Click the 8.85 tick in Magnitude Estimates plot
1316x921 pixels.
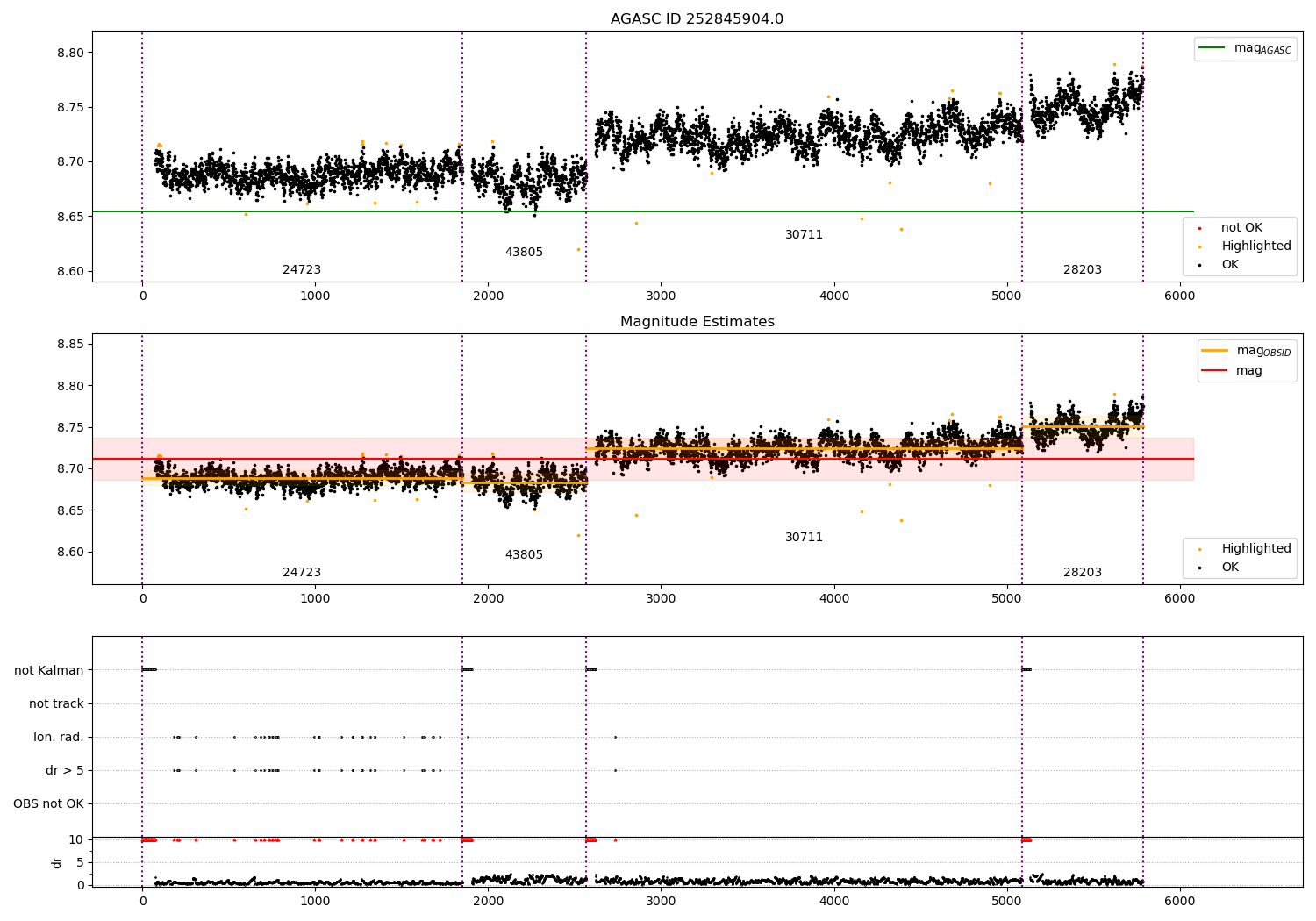coord(71,344)
